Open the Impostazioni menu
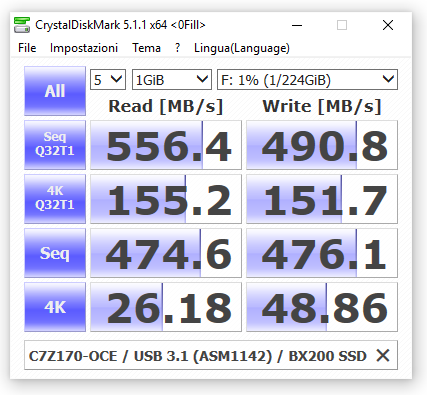The image size is (427, 395). (84, 48)
